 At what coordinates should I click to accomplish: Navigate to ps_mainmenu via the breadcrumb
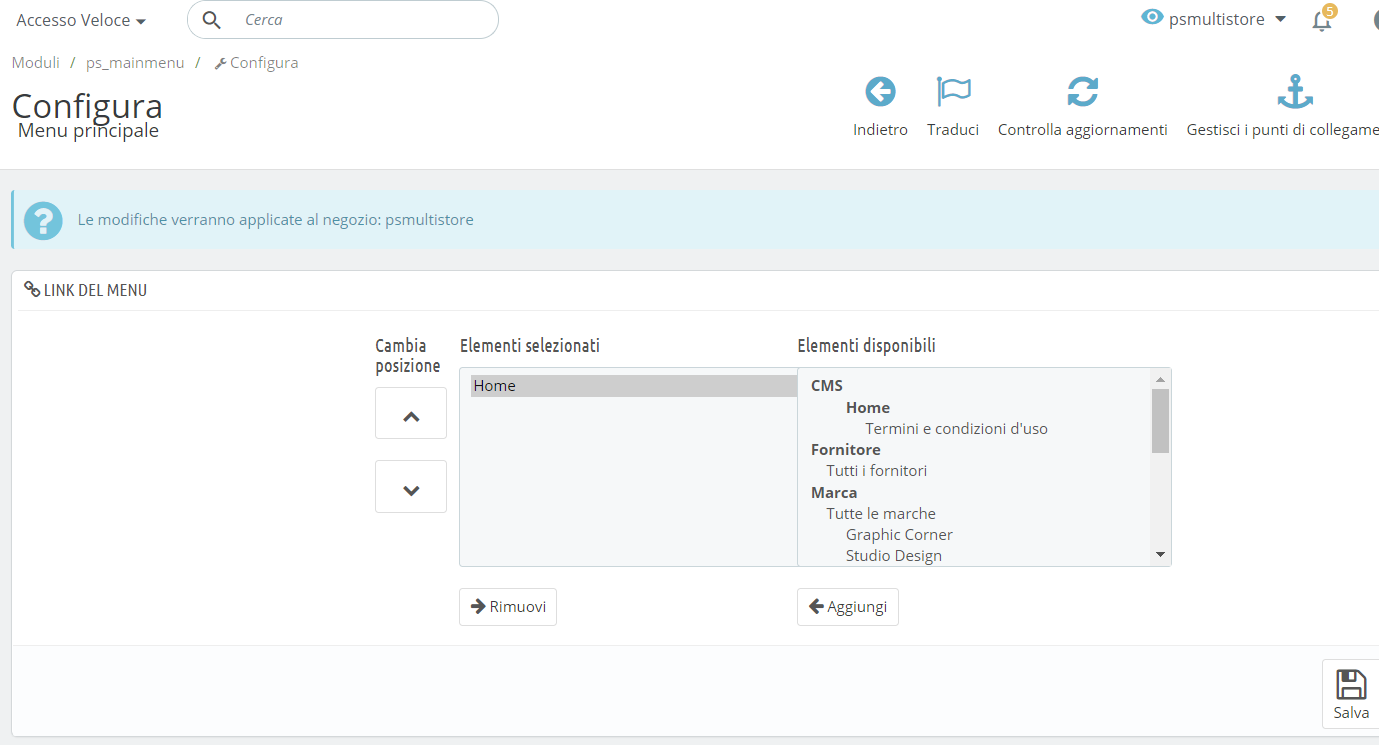point(134,62)
